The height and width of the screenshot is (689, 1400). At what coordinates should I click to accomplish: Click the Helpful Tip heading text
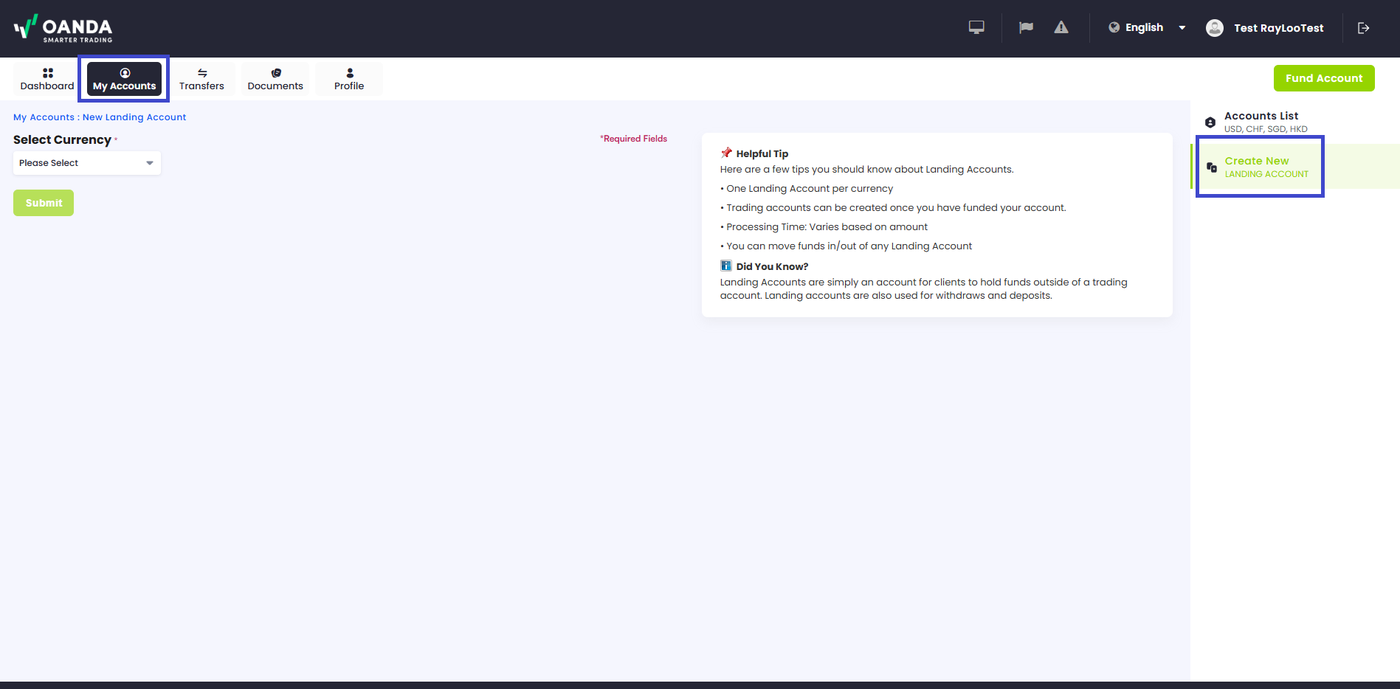(762, 154)
